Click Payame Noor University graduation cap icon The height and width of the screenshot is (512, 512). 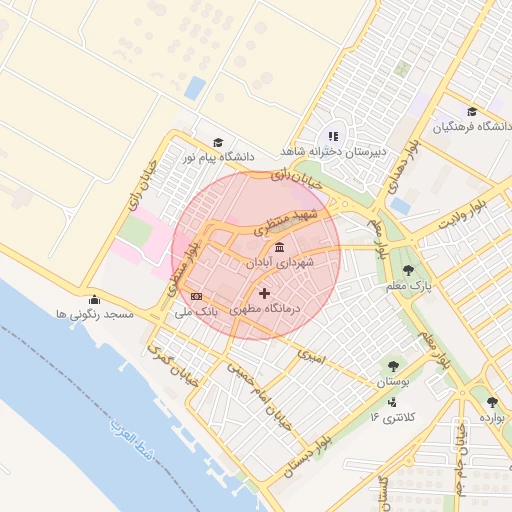point(218,143)
